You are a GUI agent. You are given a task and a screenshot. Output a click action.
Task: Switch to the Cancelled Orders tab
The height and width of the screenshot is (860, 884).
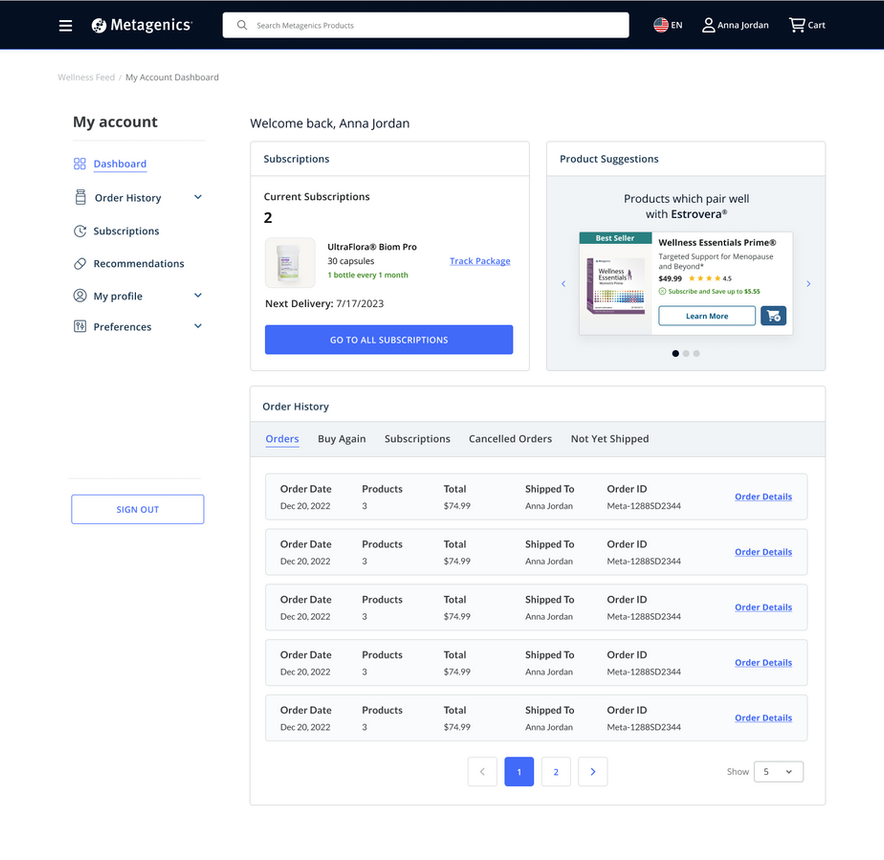pyautogui.click(x=510, y=439)
